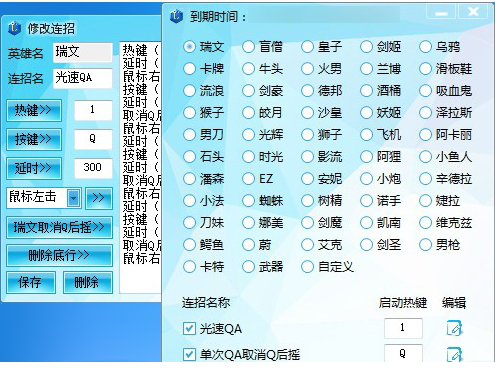Screen dimensions: 495x376
Task: Pick the 劫 影流 hero option
Action: click(x=307, y=157)
